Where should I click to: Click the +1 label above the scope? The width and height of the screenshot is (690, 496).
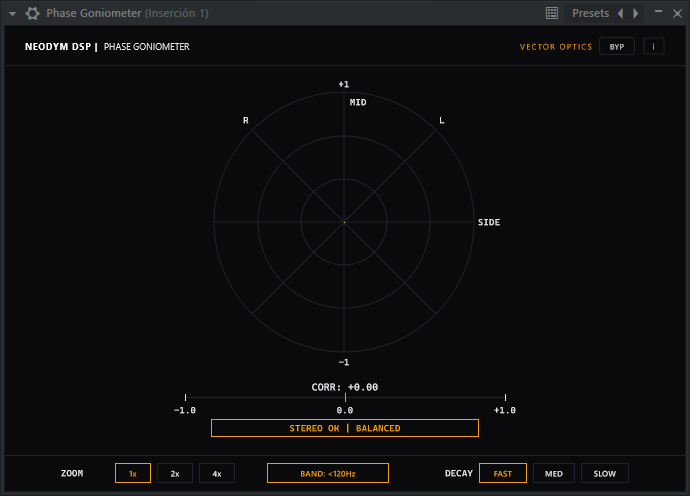point(344,84)
